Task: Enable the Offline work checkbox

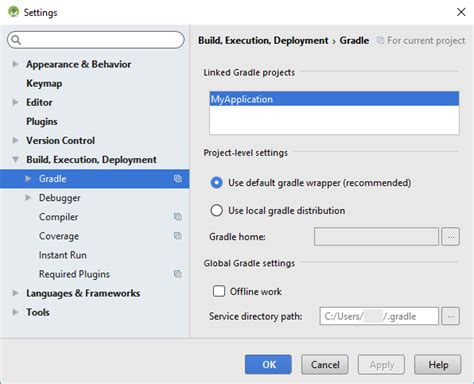Action: [x=219, y=291]
